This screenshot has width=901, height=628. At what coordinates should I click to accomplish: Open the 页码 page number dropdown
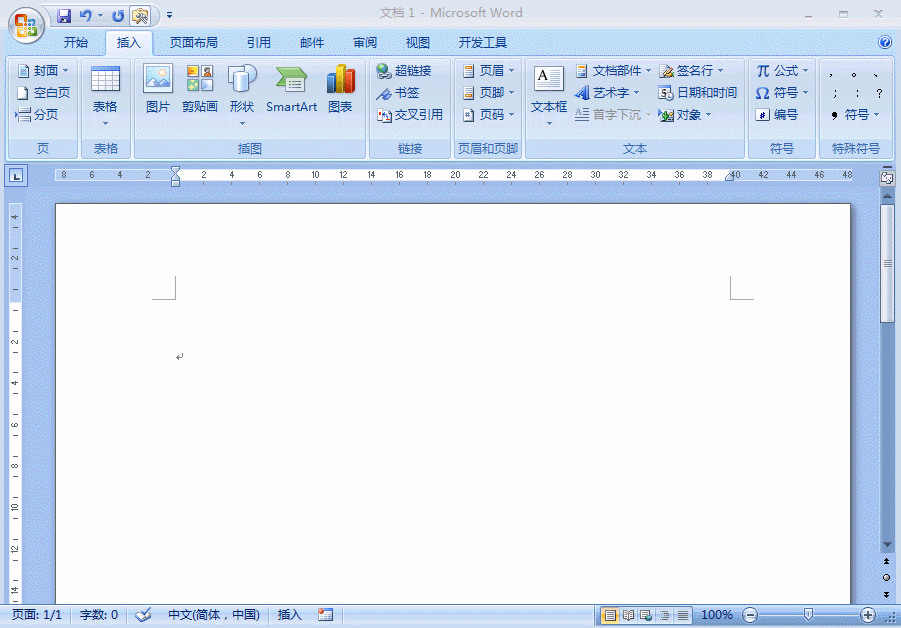tap(489, 114)
